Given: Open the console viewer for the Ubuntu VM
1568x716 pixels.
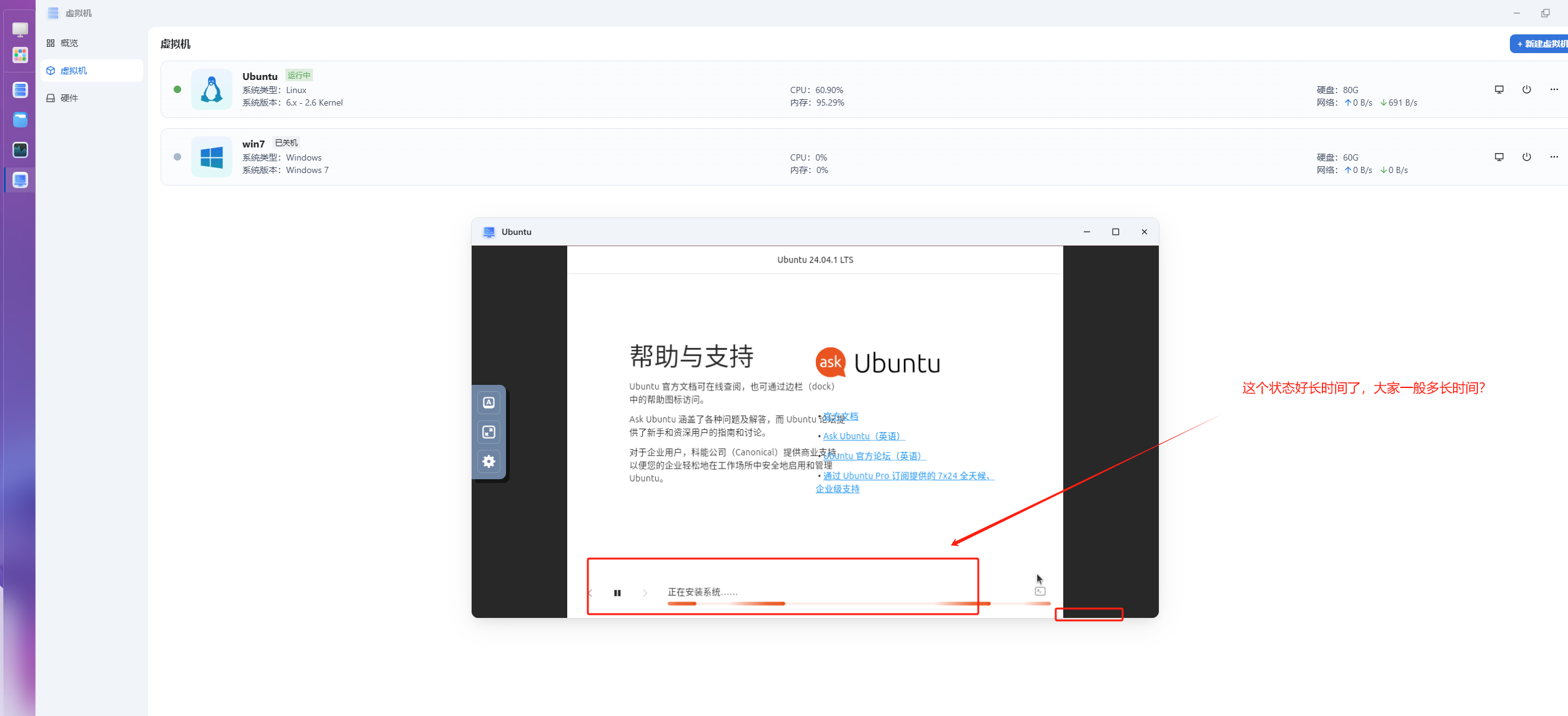Looking at the screenshot, I should coord(1499,89).
